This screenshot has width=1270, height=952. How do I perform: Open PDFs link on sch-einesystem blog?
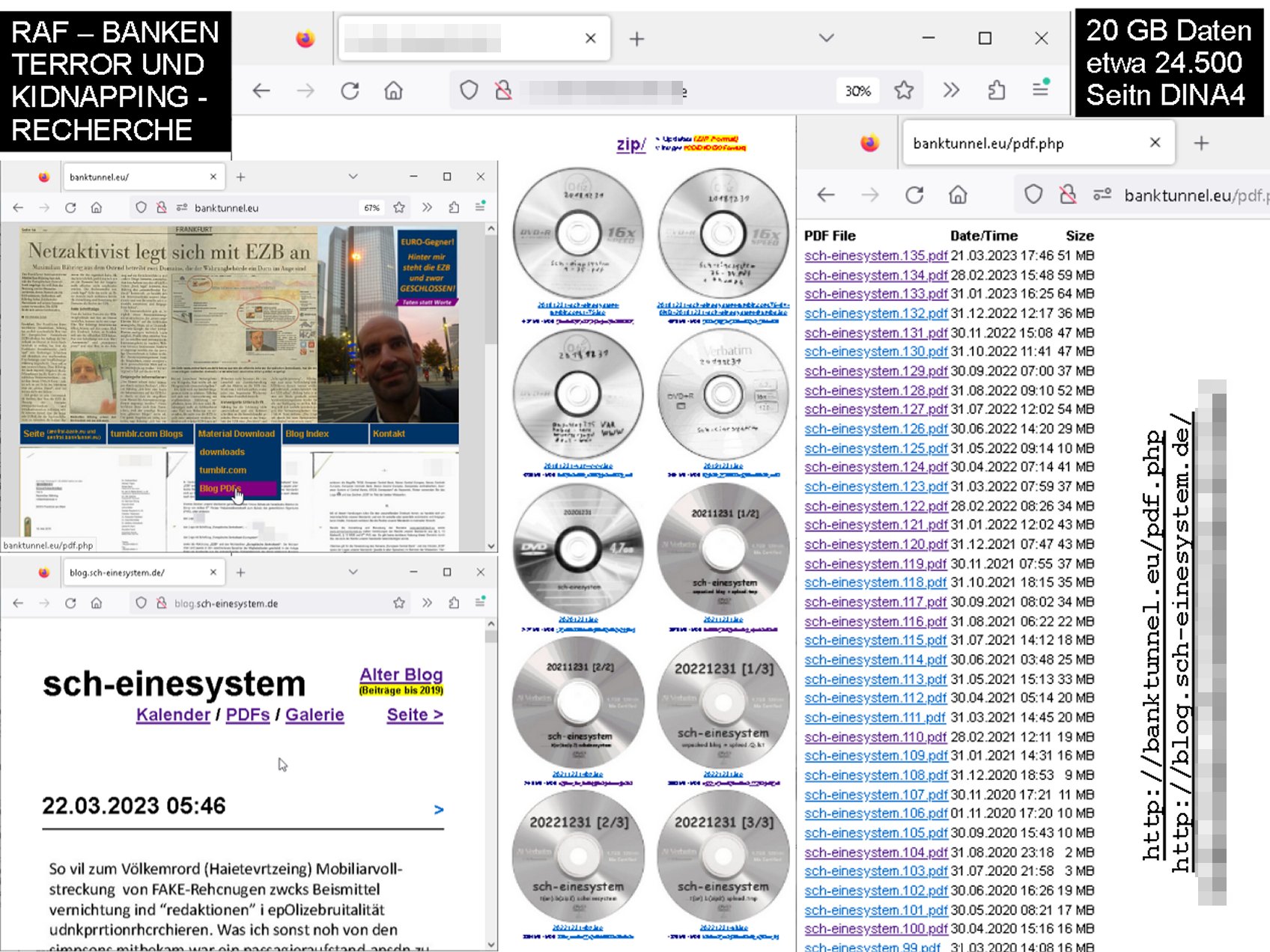tap(248, 715)
